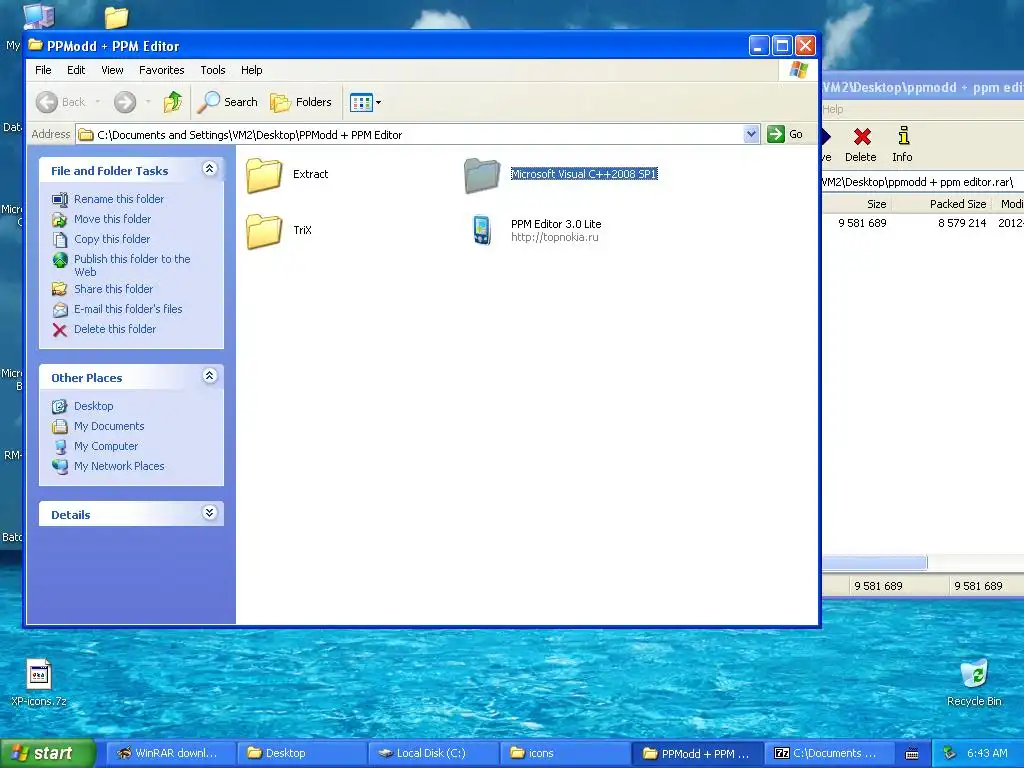Select the TriX folder icon

[264, 231]
